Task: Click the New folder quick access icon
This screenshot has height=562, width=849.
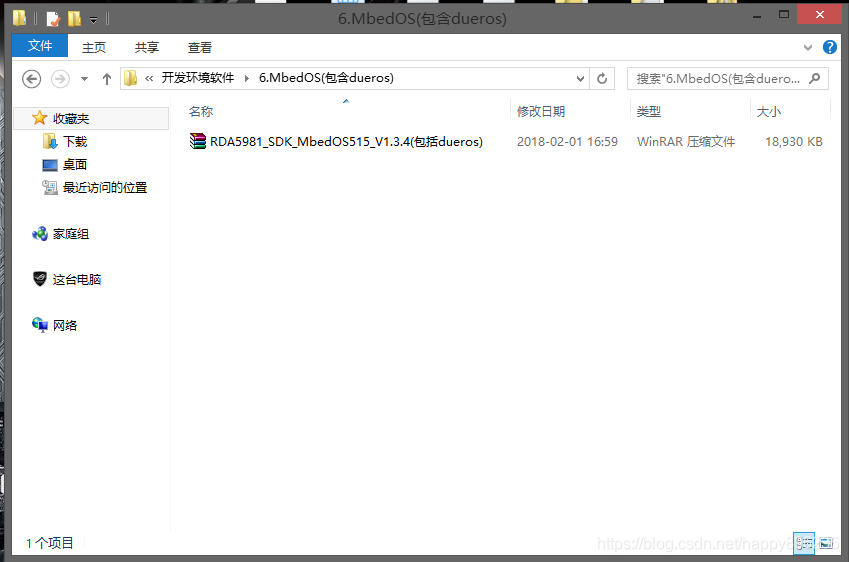Action: [x=75, y=19]
